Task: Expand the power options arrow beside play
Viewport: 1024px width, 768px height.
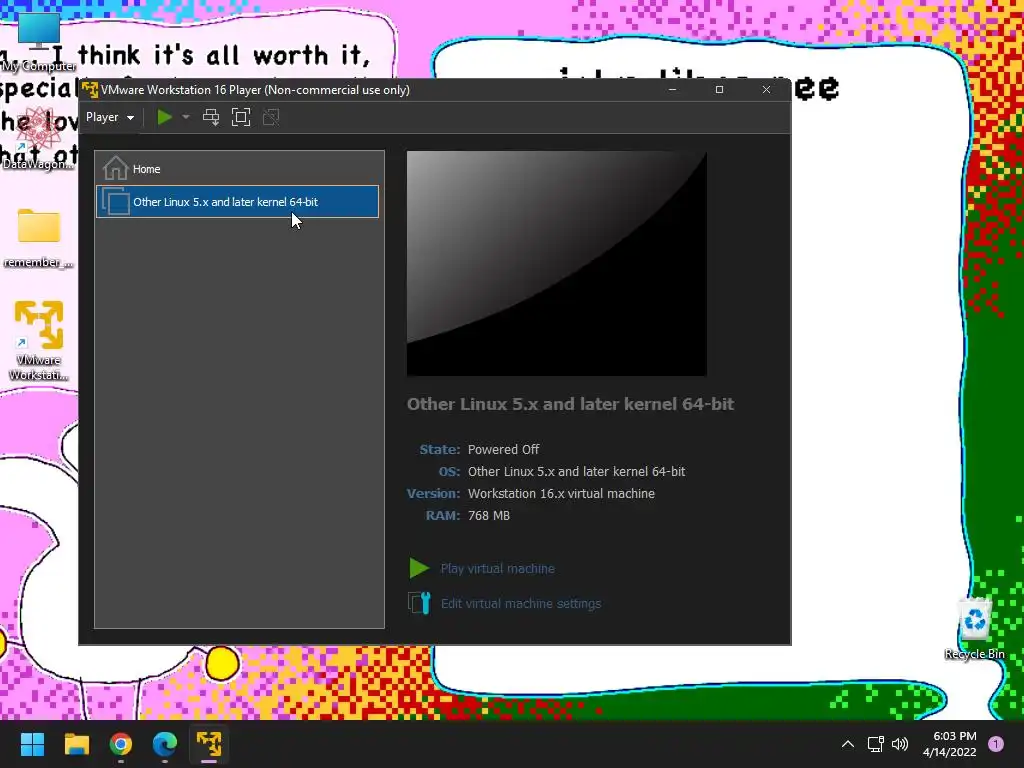Action: [185, 118]
